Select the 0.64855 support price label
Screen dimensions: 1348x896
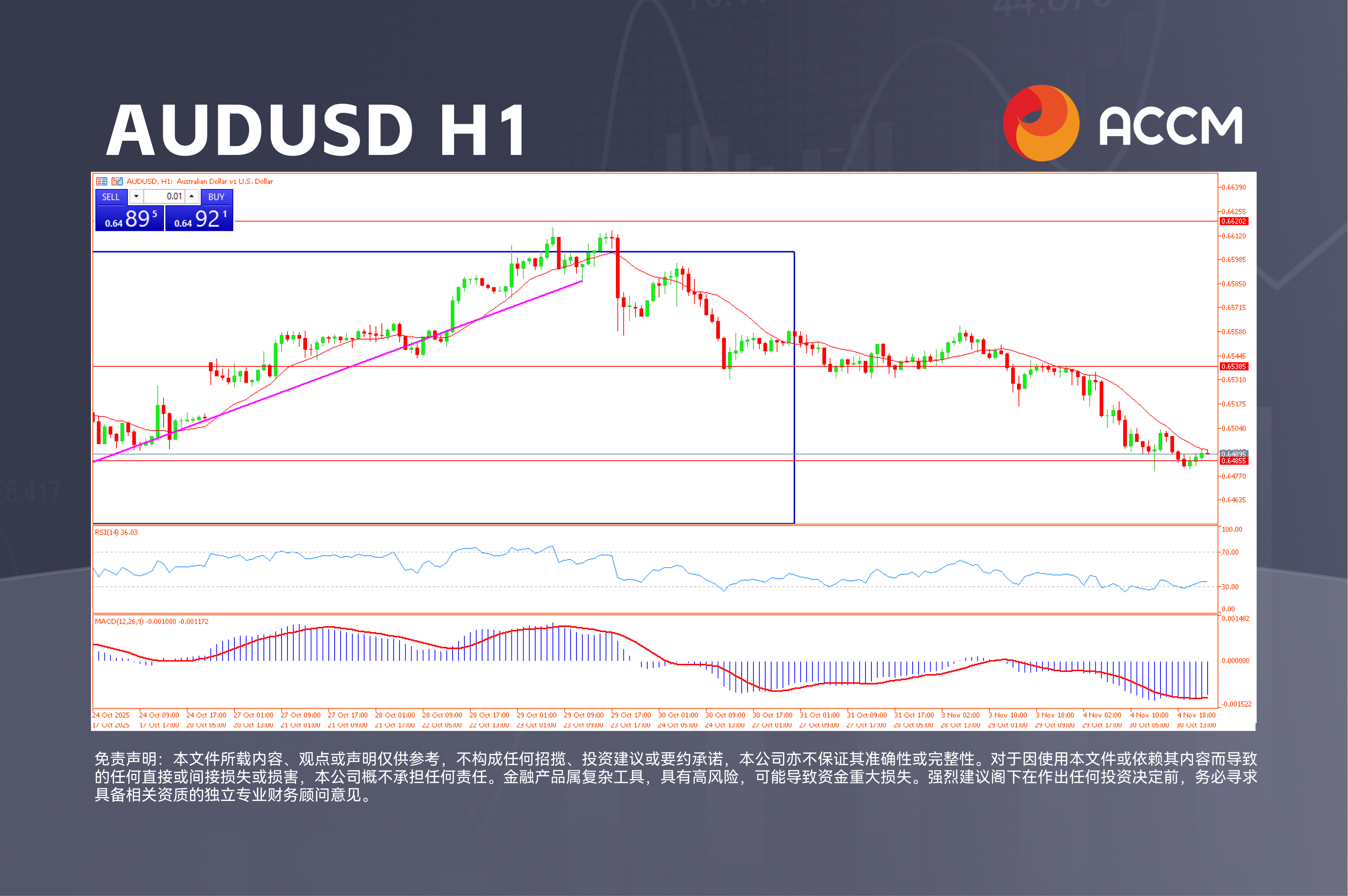[1234, 461]
